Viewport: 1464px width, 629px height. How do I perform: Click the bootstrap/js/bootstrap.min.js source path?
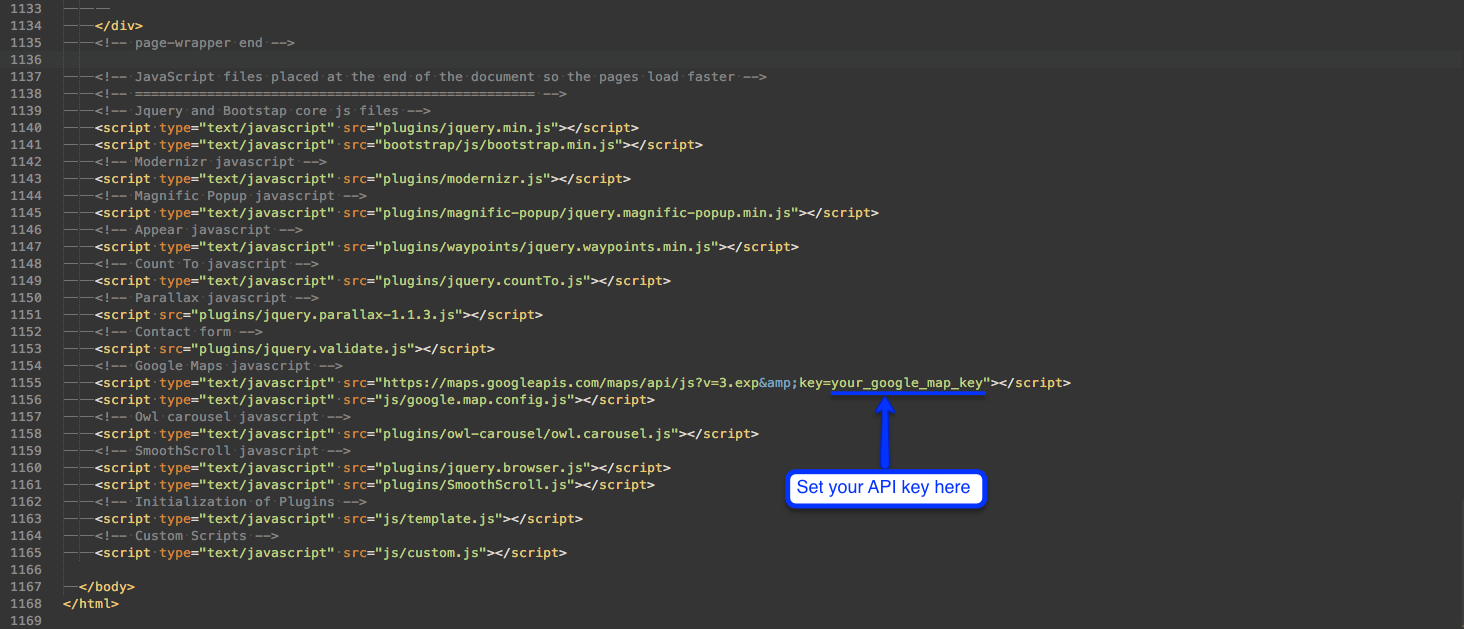pos(498,145)
